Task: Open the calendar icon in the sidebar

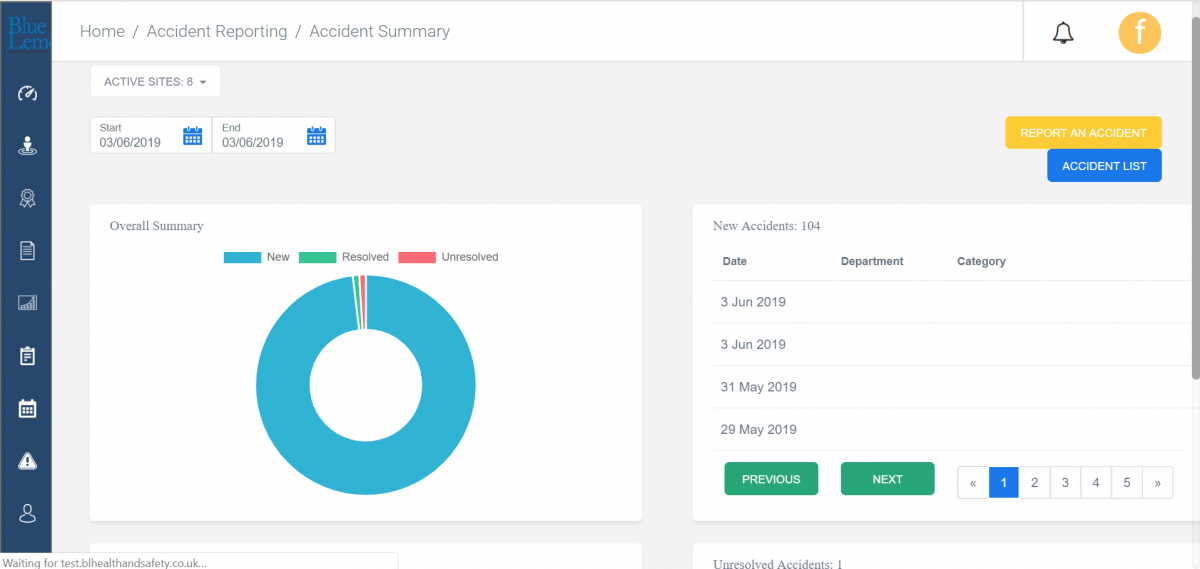Action: (27, 408)
